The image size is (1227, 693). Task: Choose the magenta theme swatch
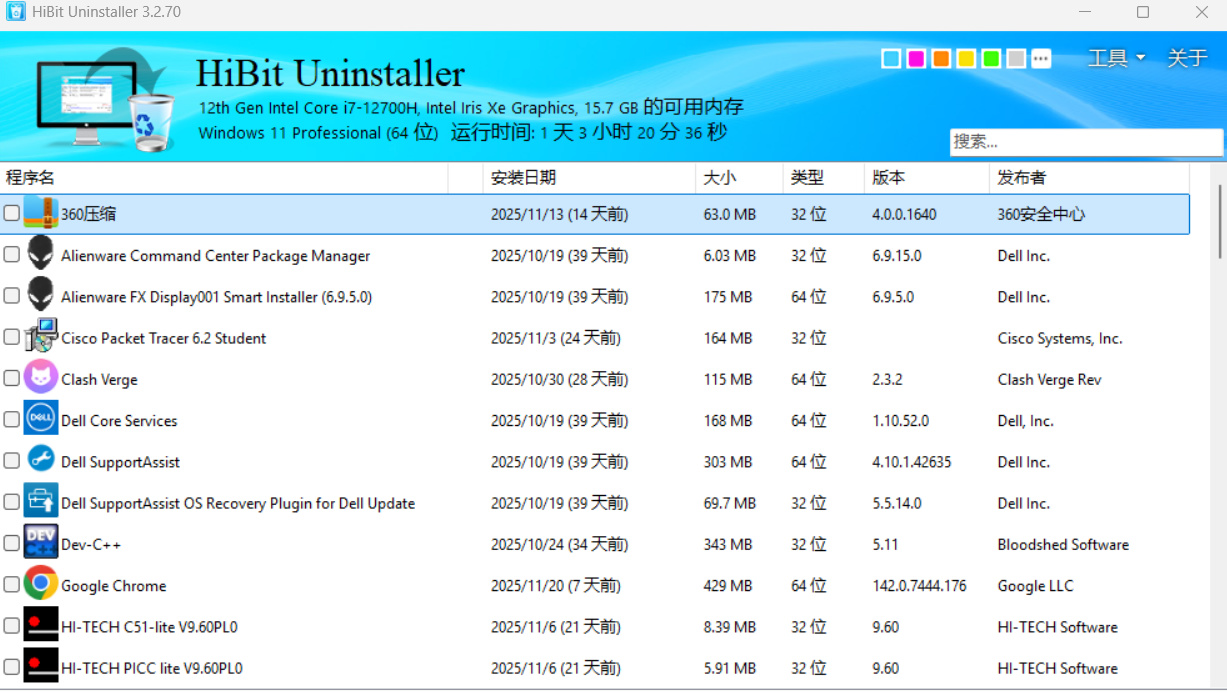pyautogui.click(x=915, y=58)
